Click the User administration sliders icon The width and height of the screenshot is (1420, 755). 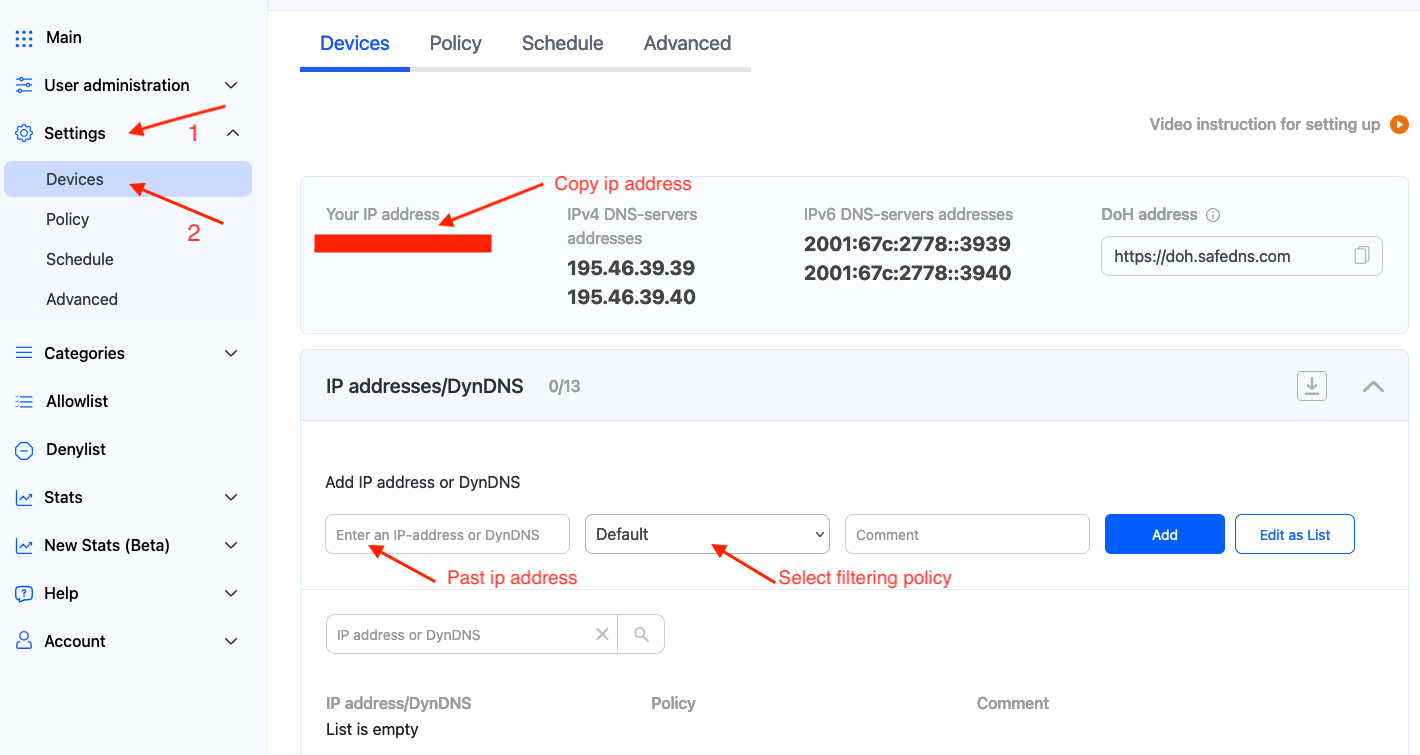pos(24,86)
